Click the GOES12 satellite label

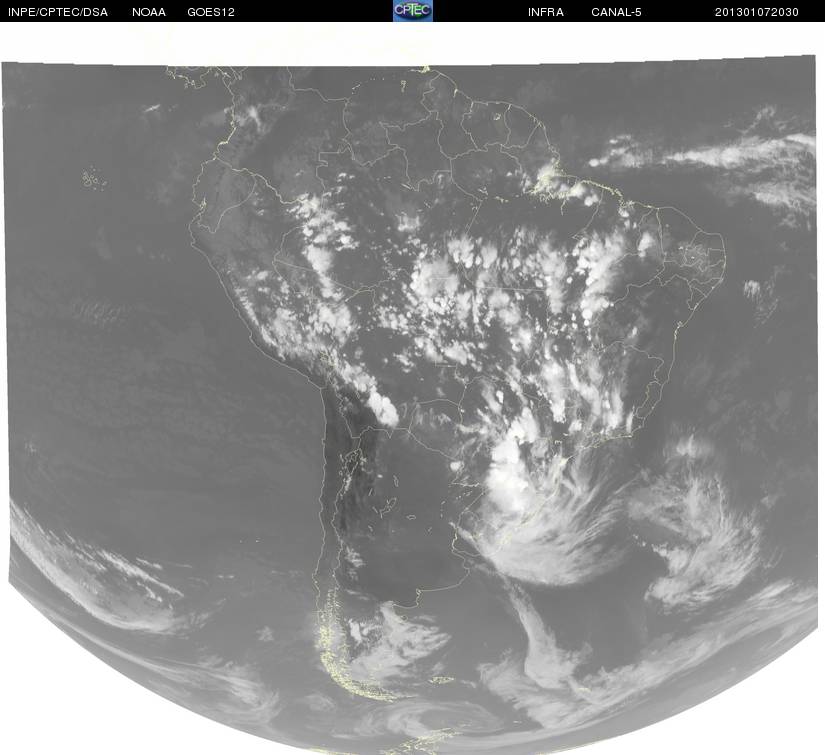[211, 12]
